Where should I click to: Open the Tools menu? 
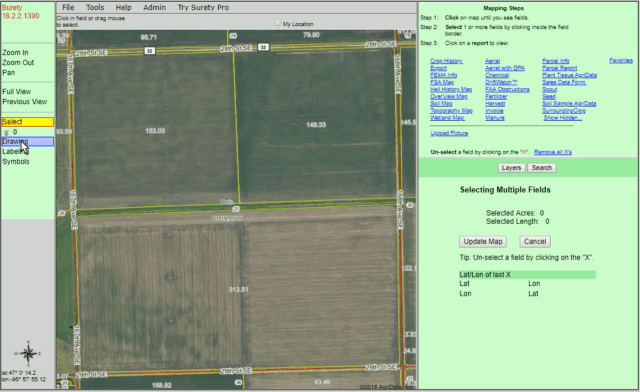[x=95, y=7]
